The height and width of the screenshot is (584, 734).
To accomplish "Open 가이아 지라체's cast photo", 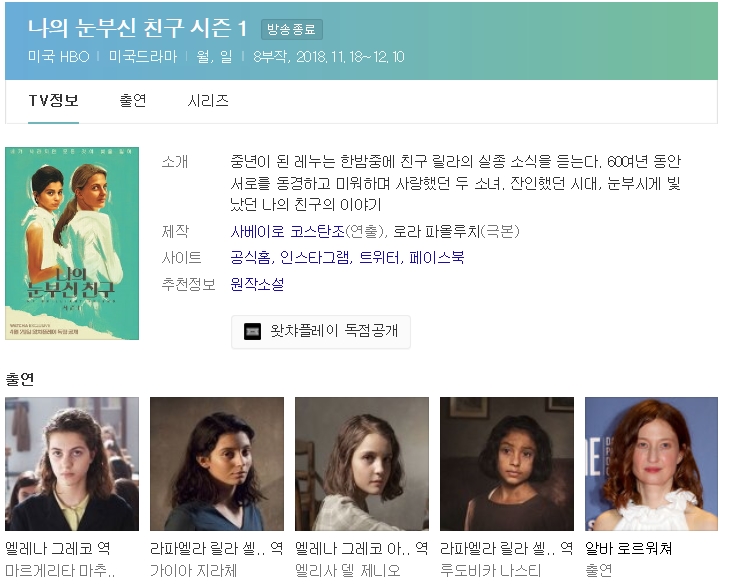I will [x=216, y=464].
